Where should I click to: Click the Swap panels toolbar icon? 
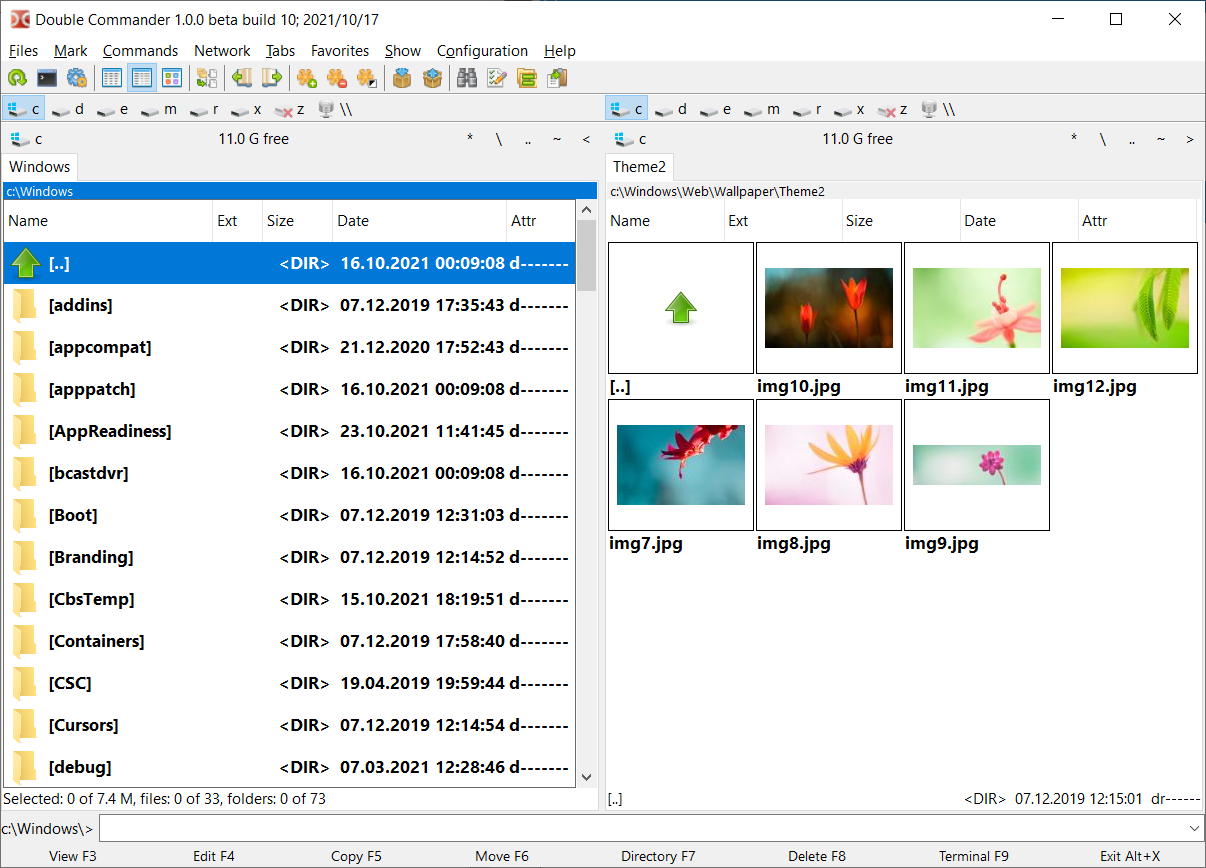point(207,78)
